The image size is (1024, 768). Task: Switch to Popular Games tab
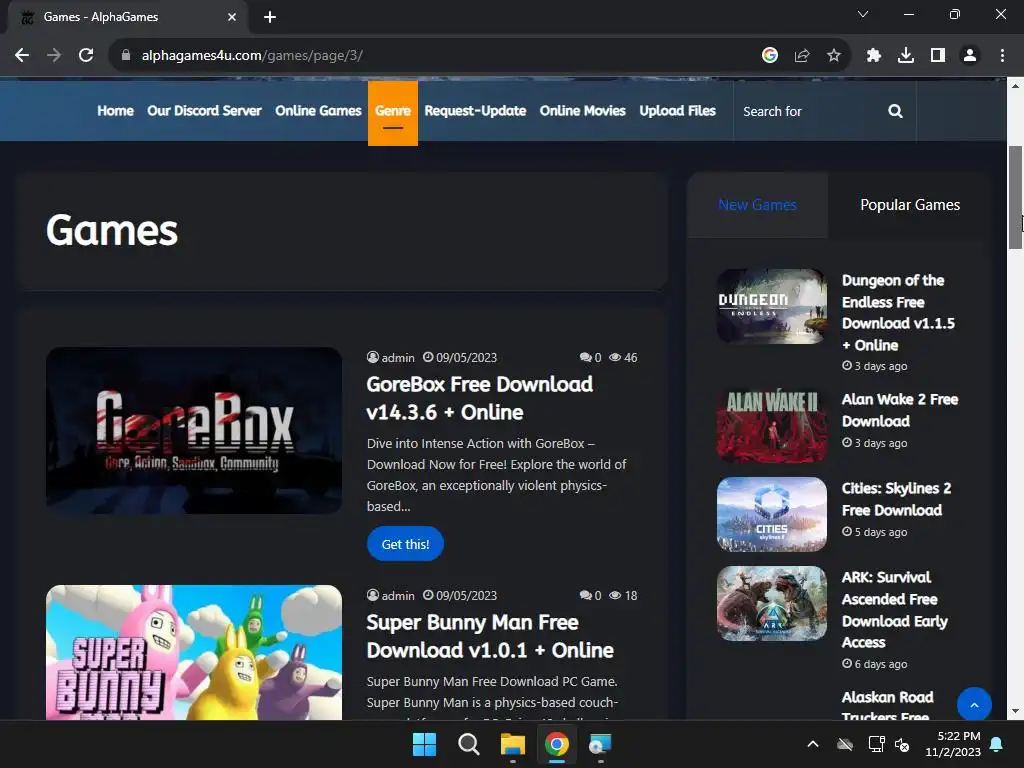[910, 205]
